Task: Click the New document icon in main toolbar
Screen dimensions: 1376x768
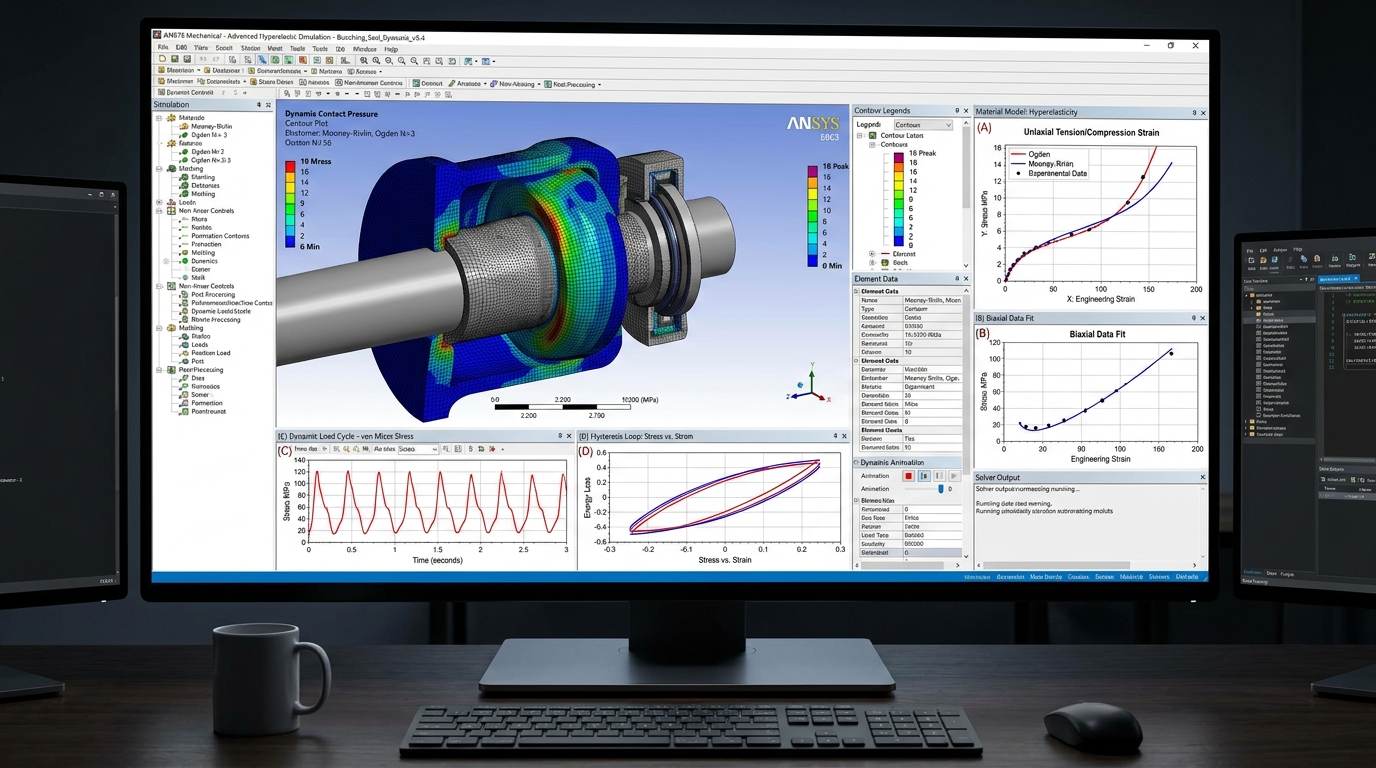Action: [162, 60]
